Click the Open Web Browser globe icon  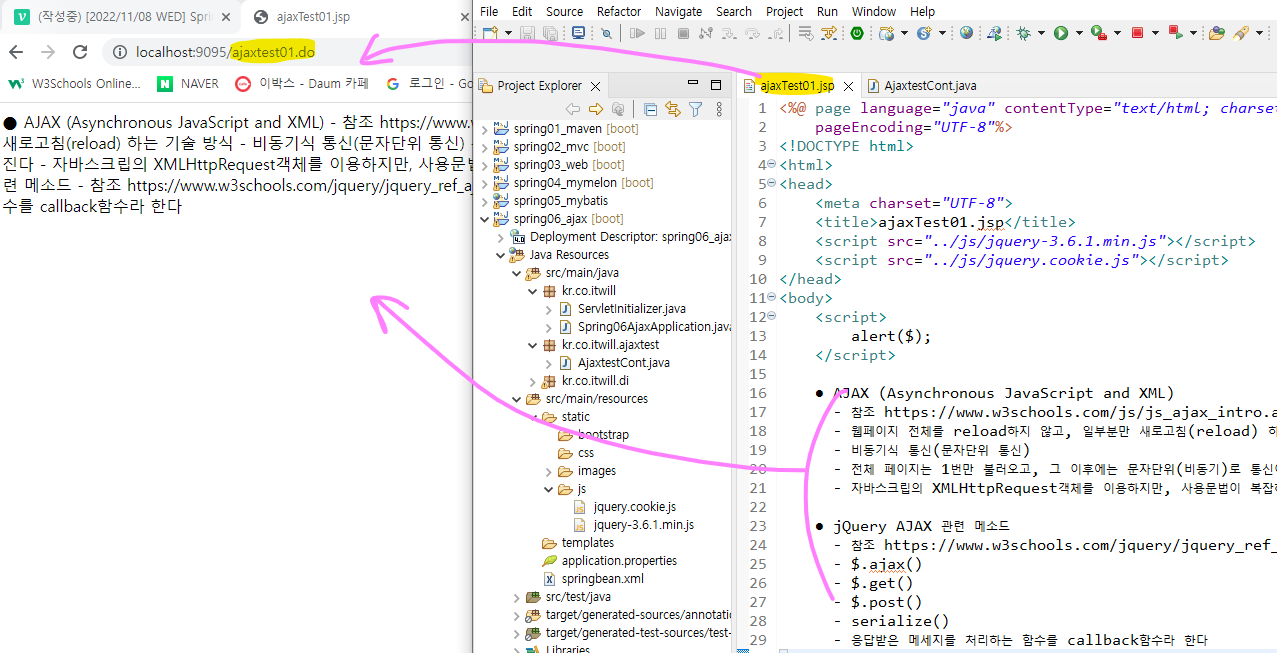click(966, 33)
